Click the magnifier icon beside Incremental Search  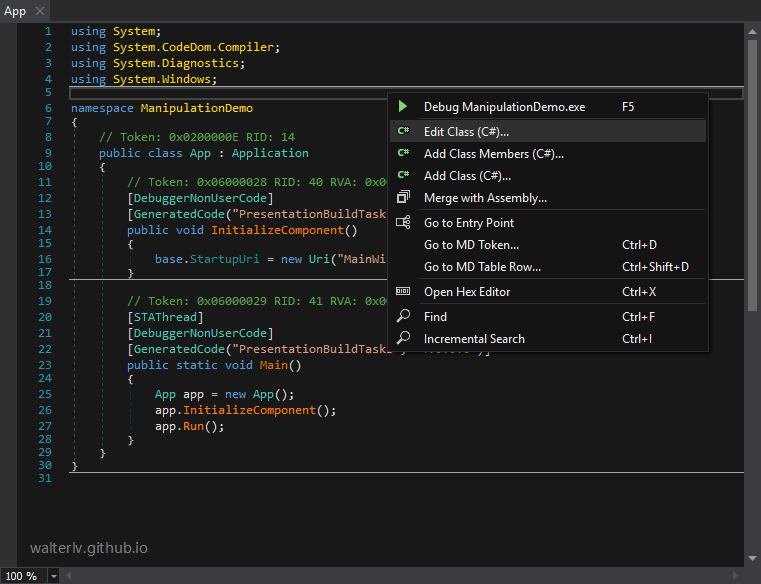(x=403, y=338)
